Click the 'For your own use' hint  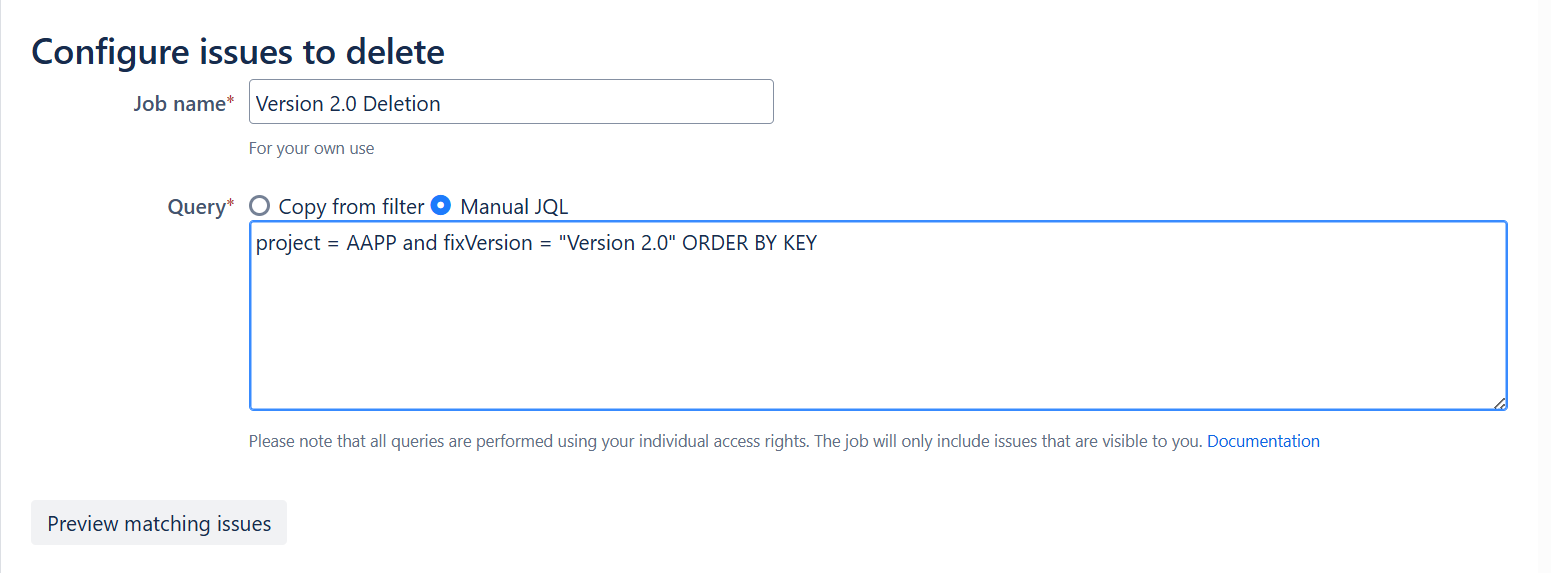click(x=311, y=149)
